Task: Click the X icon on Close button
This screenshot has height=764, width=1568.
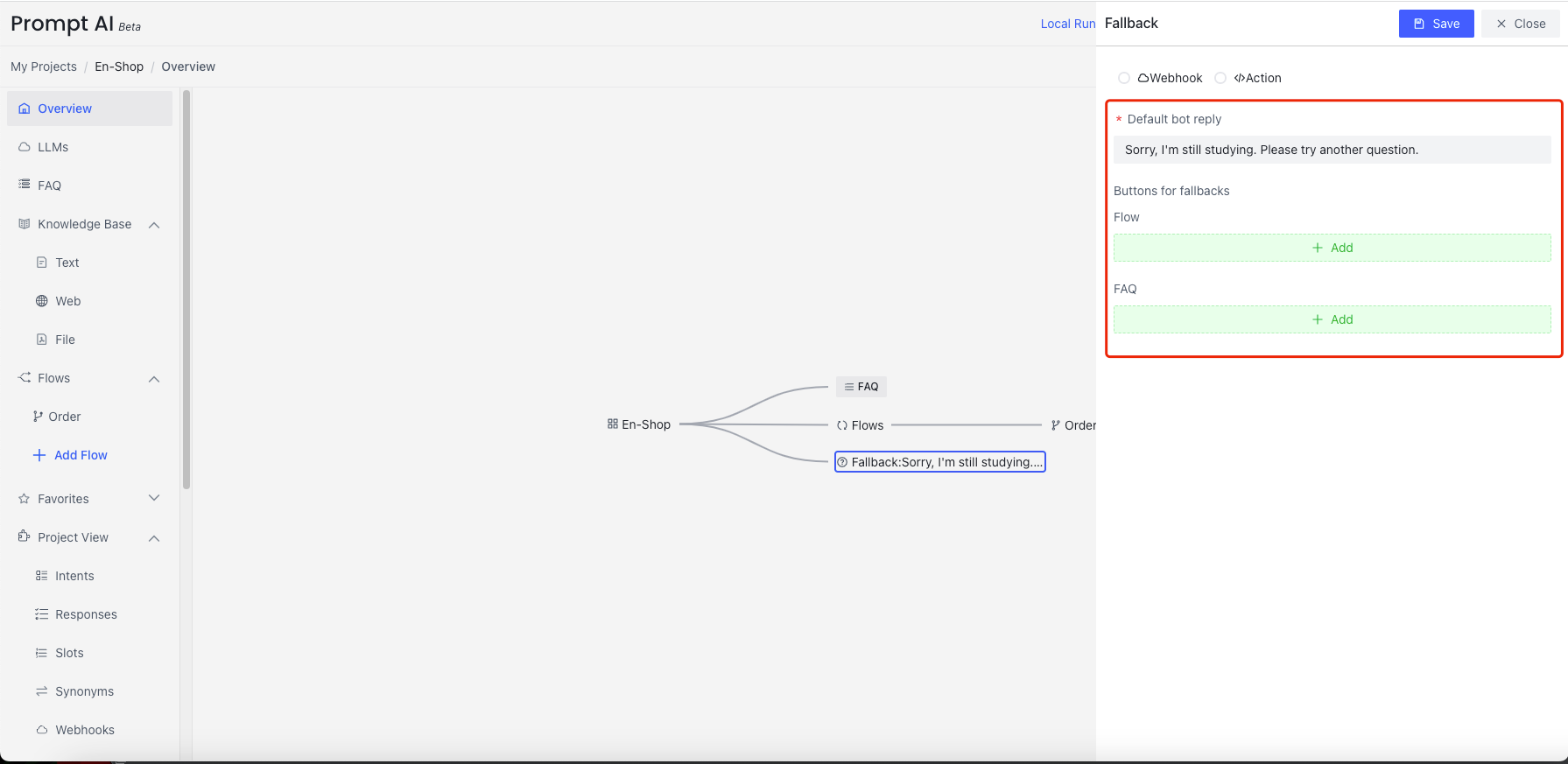Action: click(x=1501, y=24)
